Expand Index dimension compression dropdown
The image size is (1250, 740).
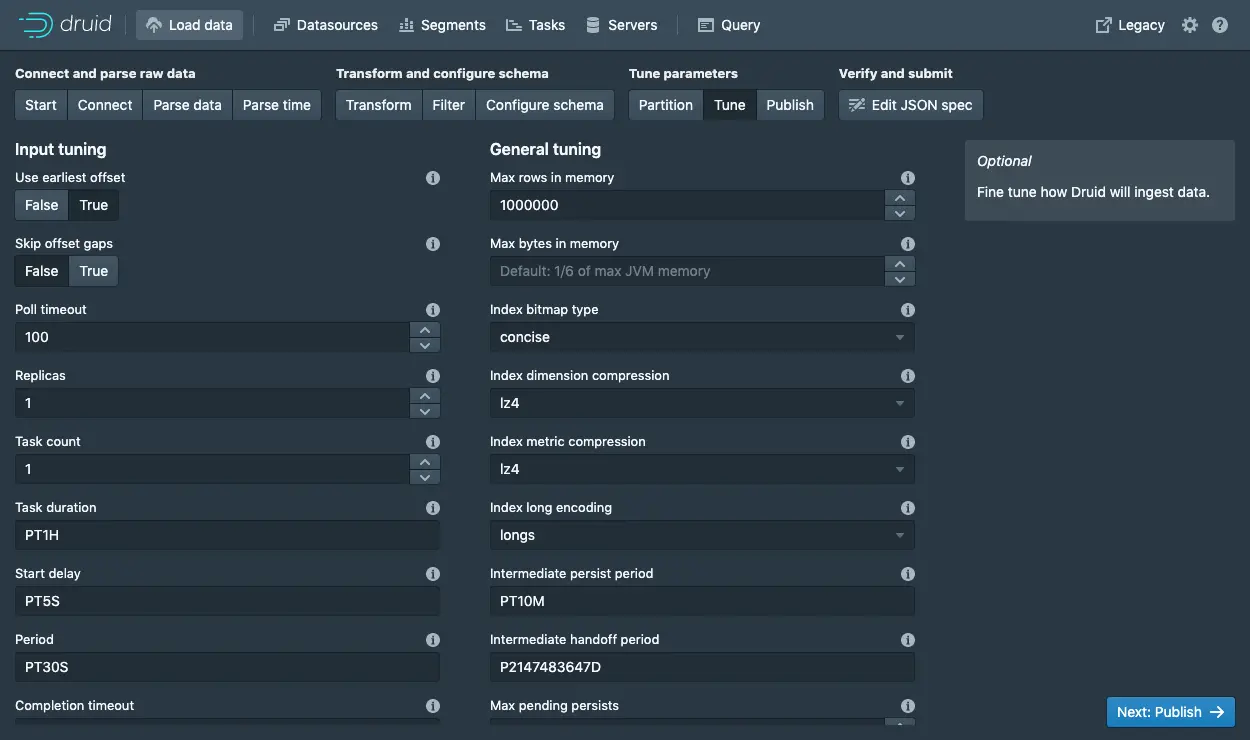click(x=701, y=403)
